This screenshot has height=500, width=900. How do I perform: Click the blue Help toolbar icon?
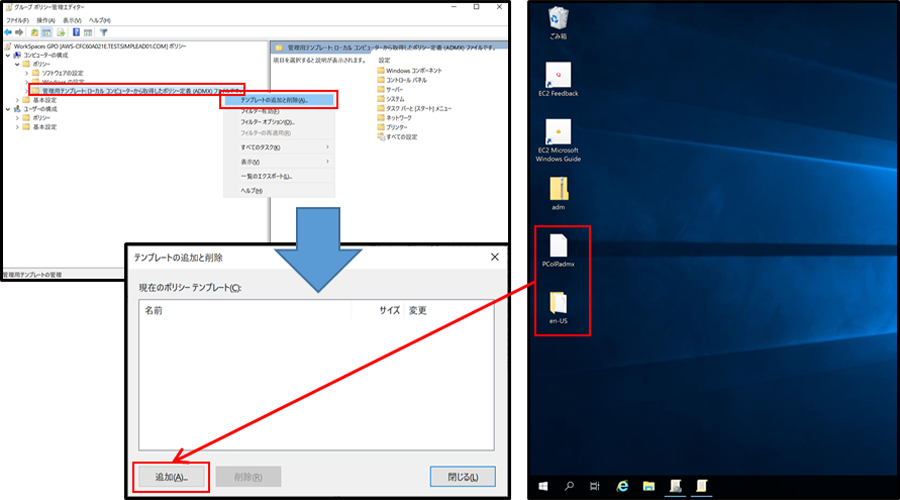click(x=76, y=33)
